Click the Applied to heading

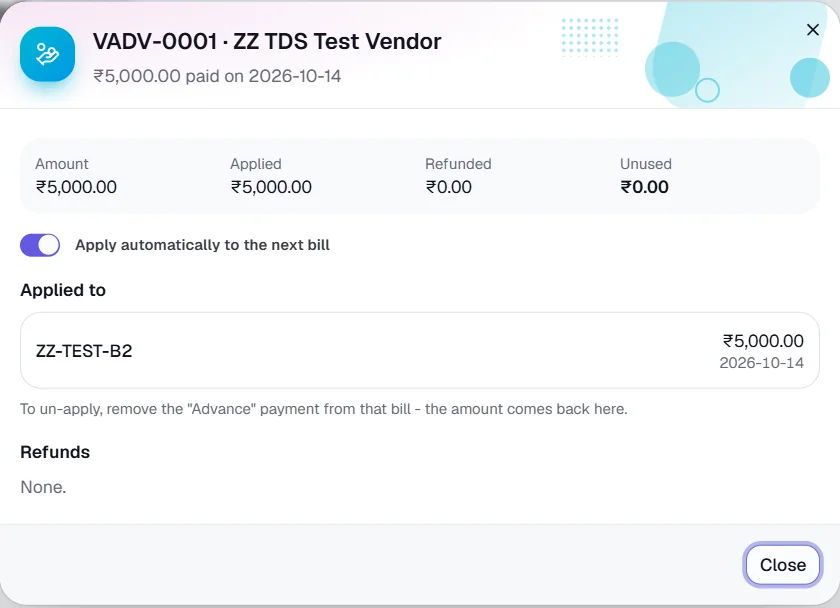tap(63, 290)
